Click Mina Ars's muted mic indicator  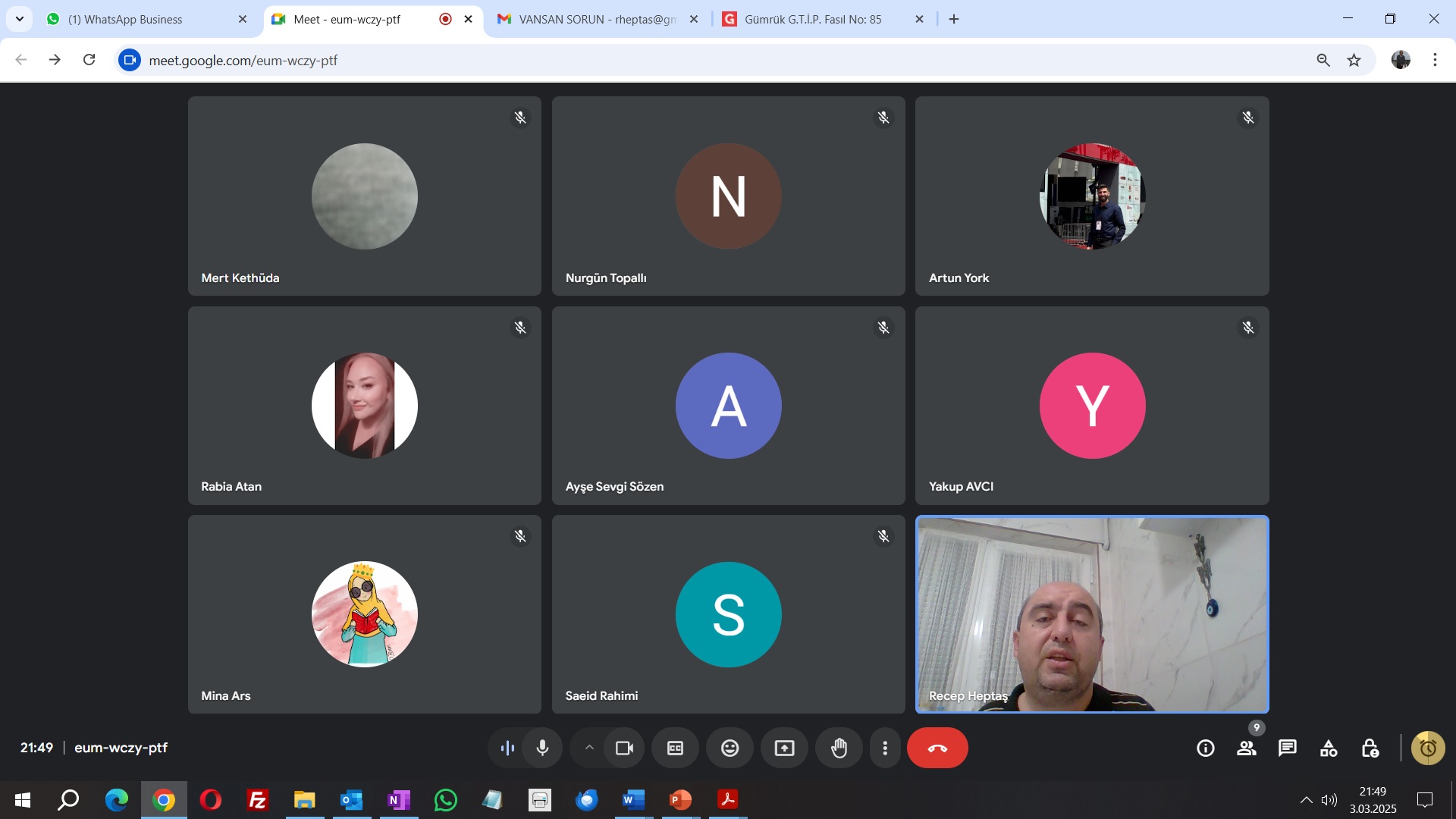pyautogui.click(x=520, y=536)
